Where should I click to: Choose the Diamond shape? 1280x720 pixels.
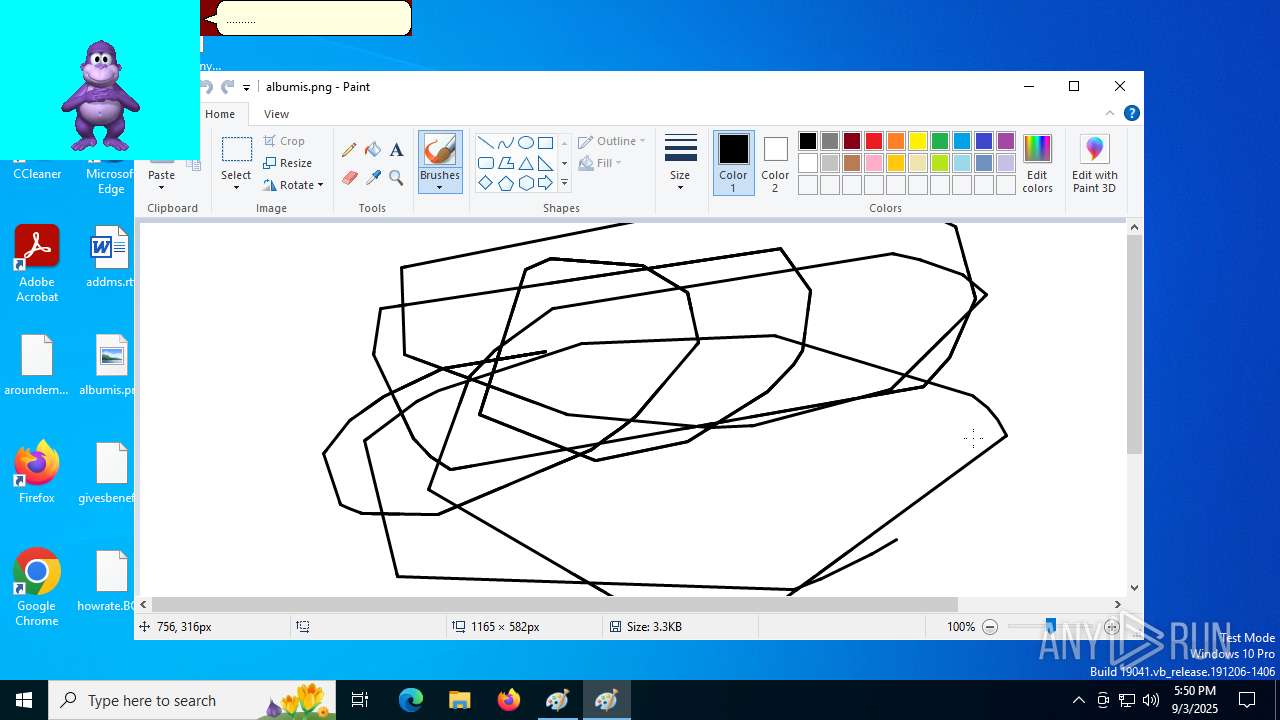[x=485, y=183]
